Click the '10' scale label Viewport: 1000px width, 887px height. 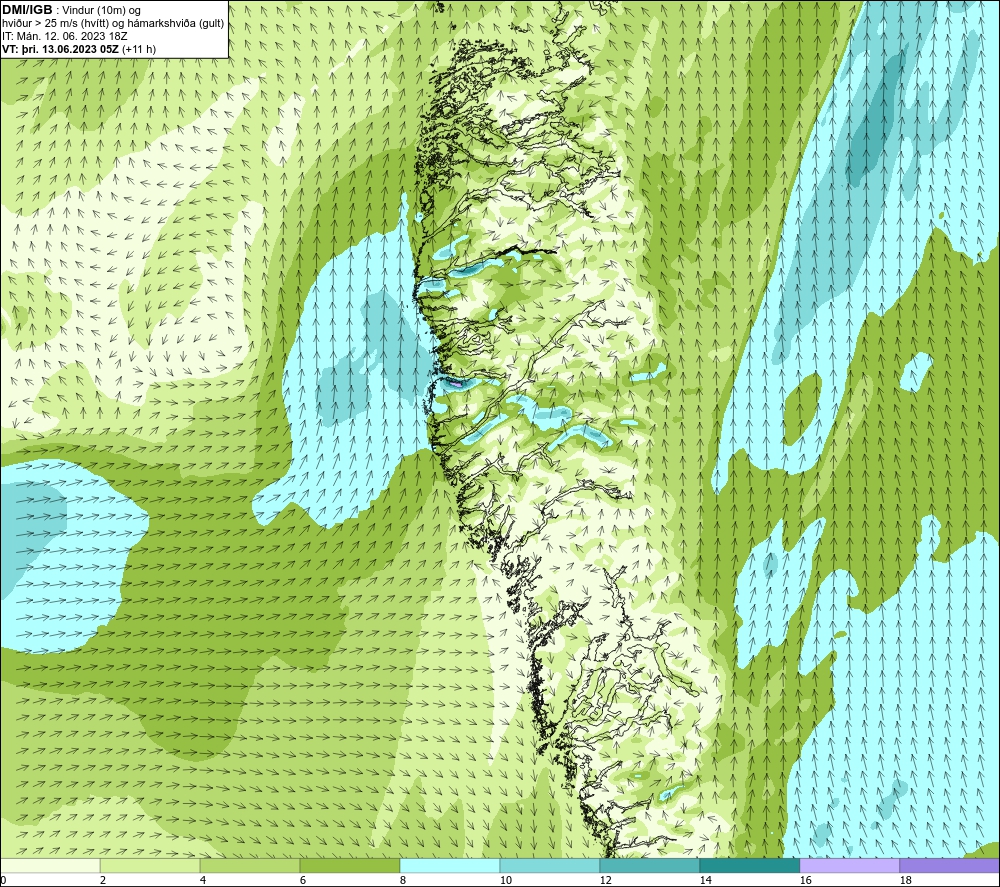pyautogui.click(x=505, y=881)
